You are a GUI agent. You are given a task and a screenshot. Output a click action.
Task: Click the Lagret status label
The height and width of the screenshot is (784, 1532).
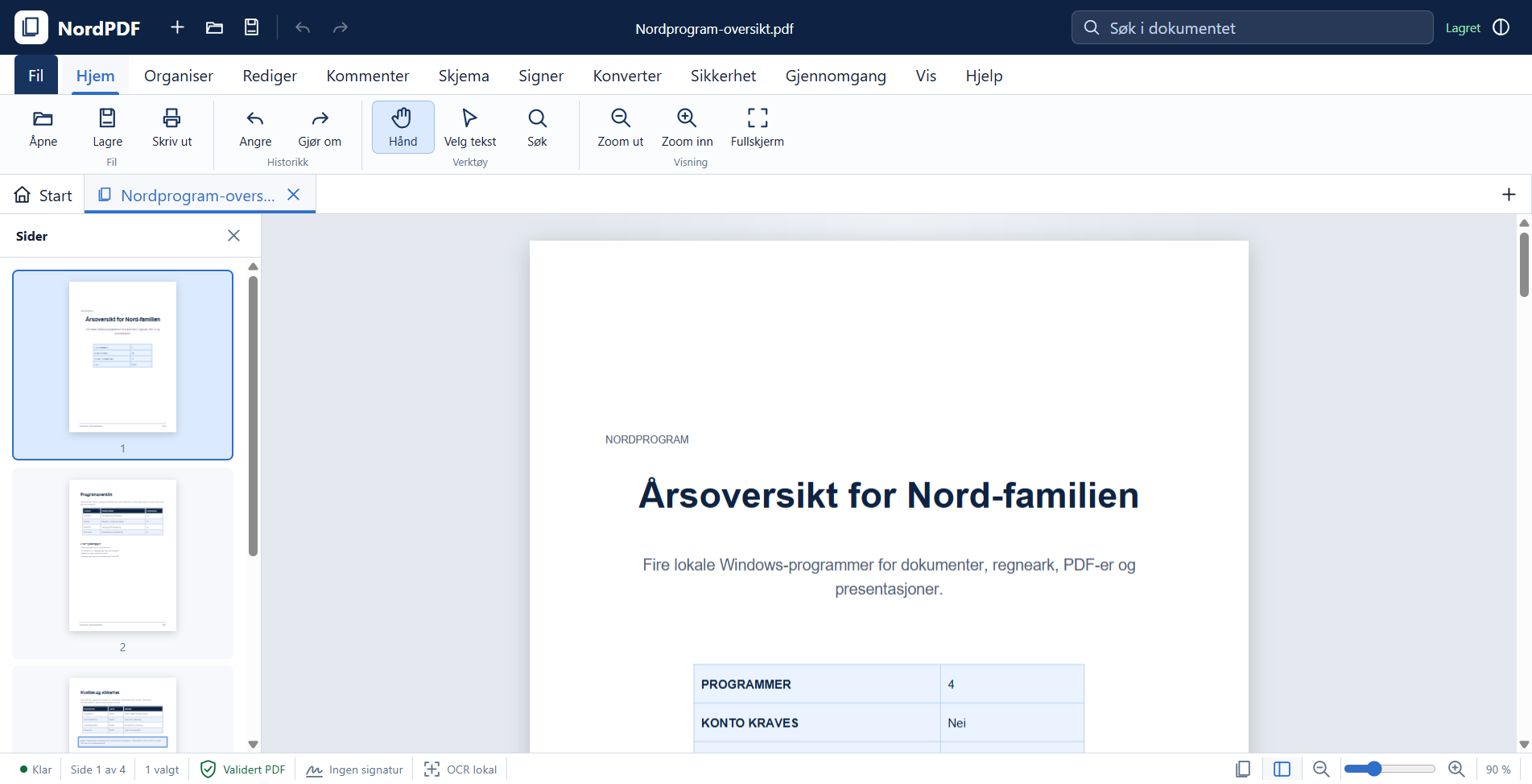pyautogui.click(x=1463, y=28)
